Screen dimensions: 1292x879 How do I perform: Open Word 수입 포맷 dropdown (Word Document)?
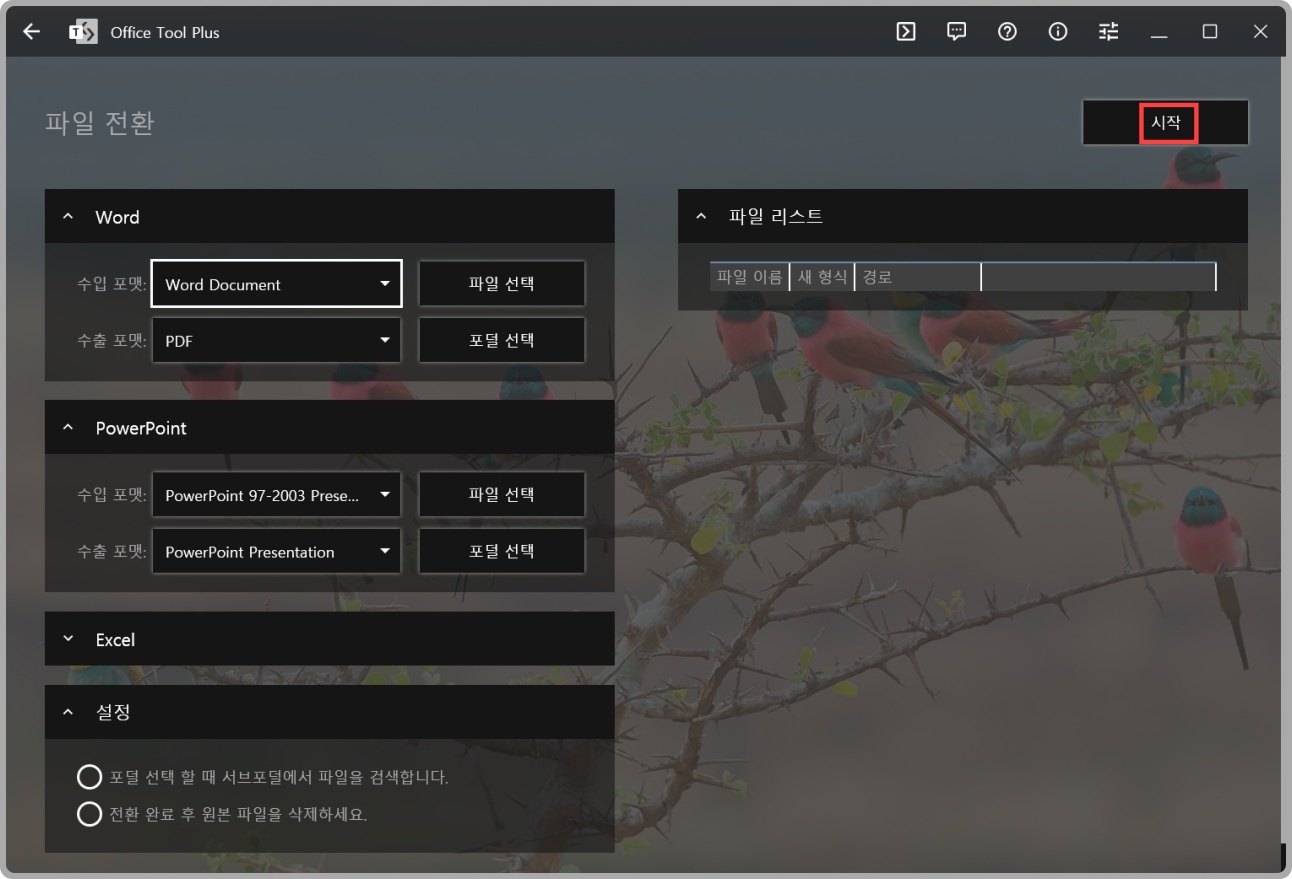click(277, 284)
